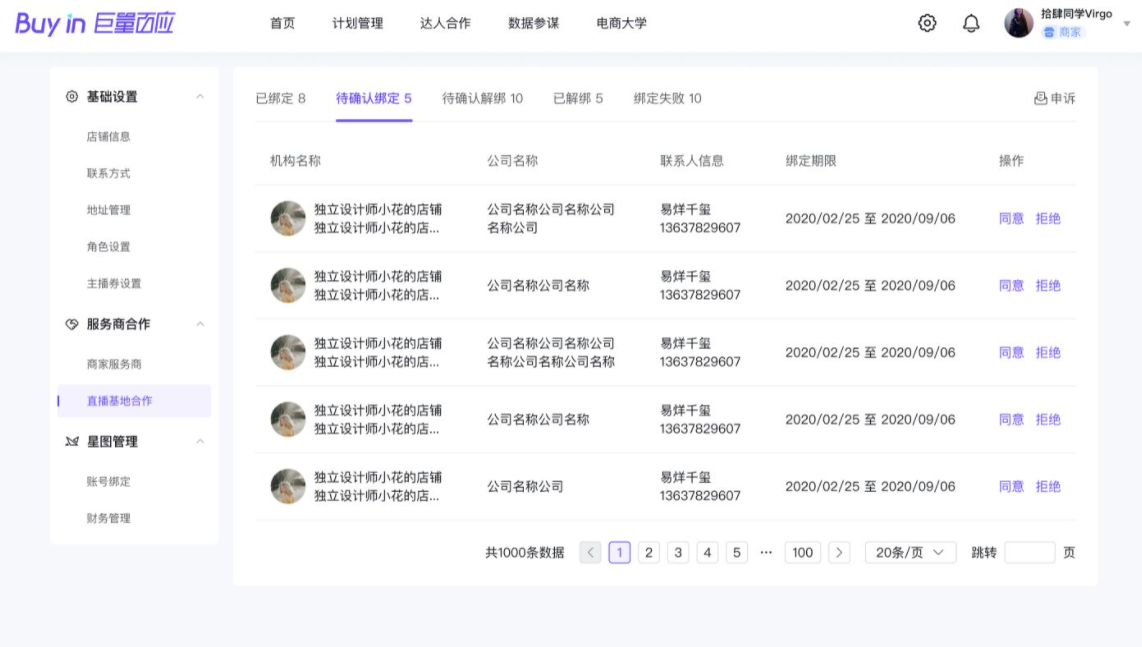1142x647 pixels.
Task: Click the user profile avatar in header
Action: point(1018,23)
